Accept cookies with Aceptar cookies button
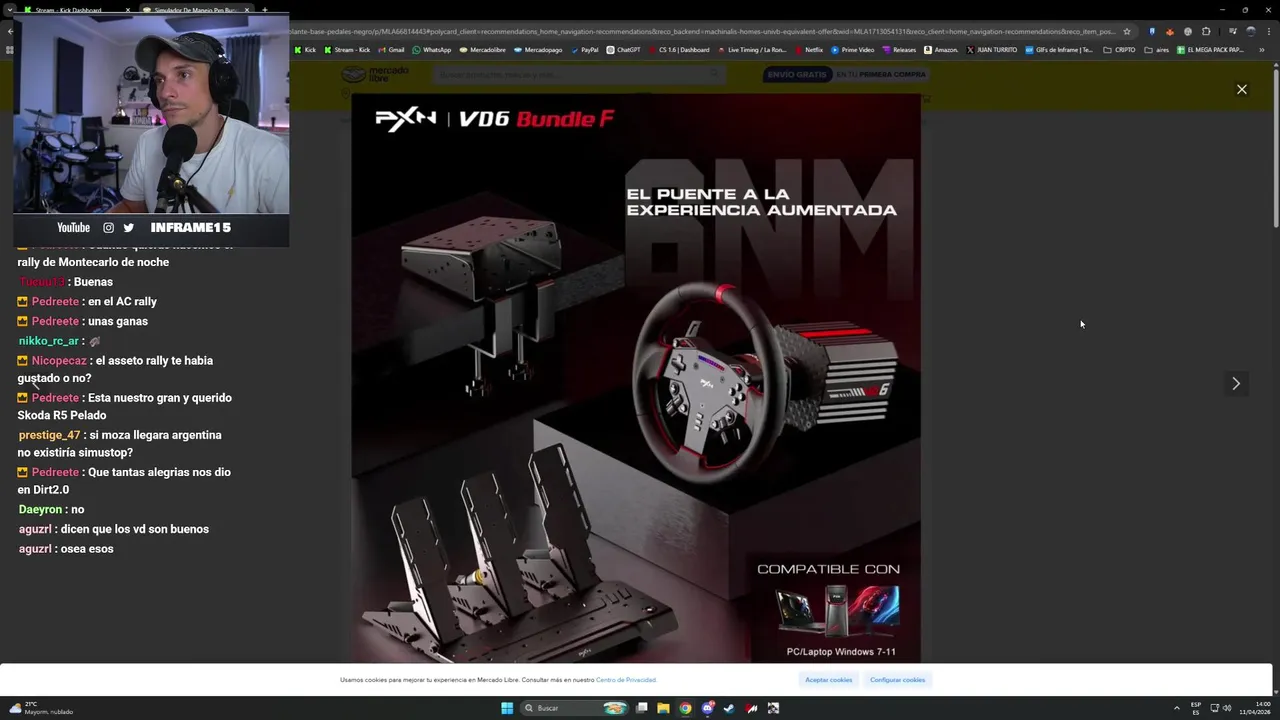Image resolution: width=1280 pixels, height=720 pixels. pyautogui.click(x=829, y=680)
